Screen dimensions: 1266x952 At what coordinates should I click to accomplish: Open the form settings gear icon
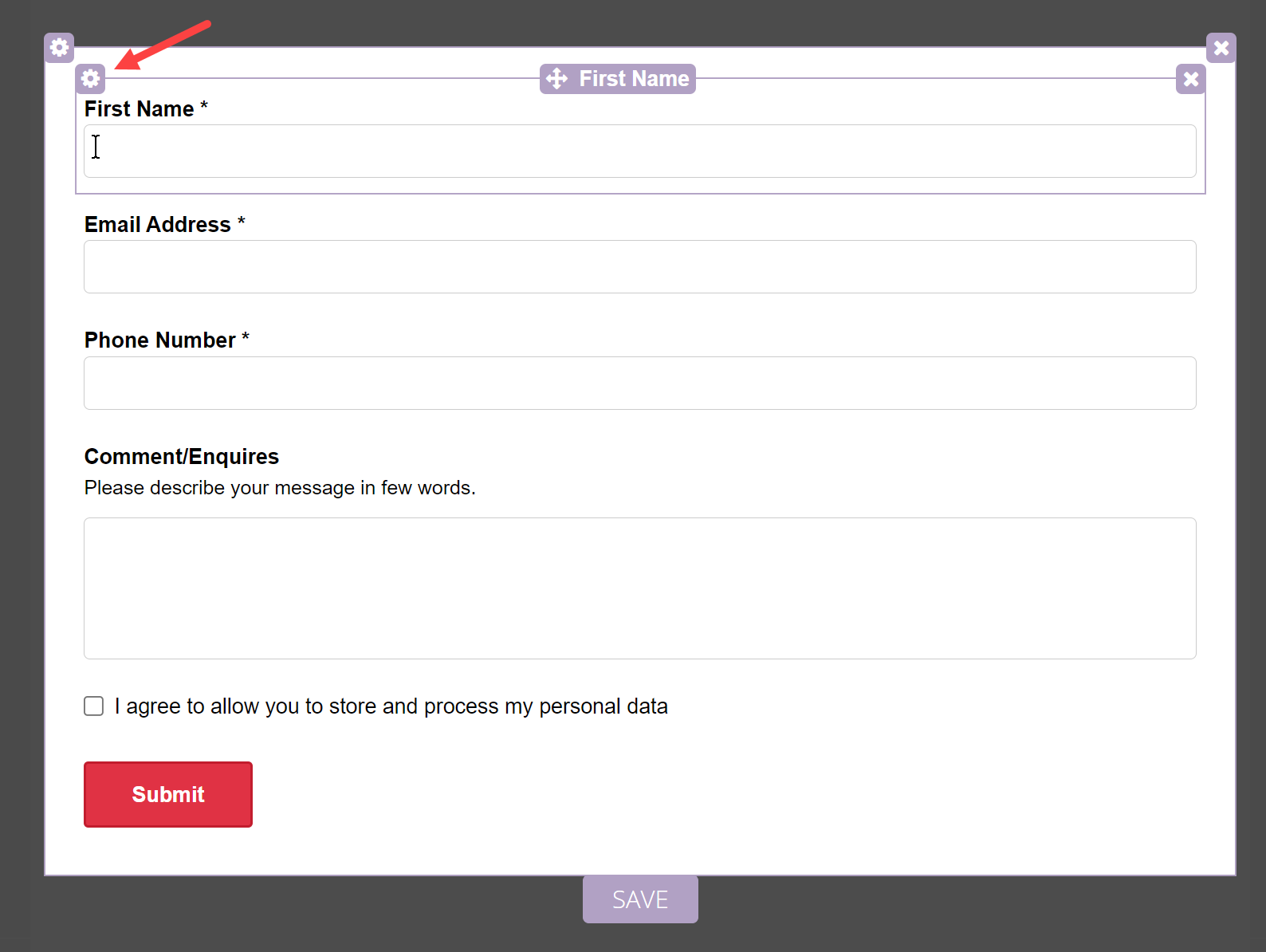[59, 48]
